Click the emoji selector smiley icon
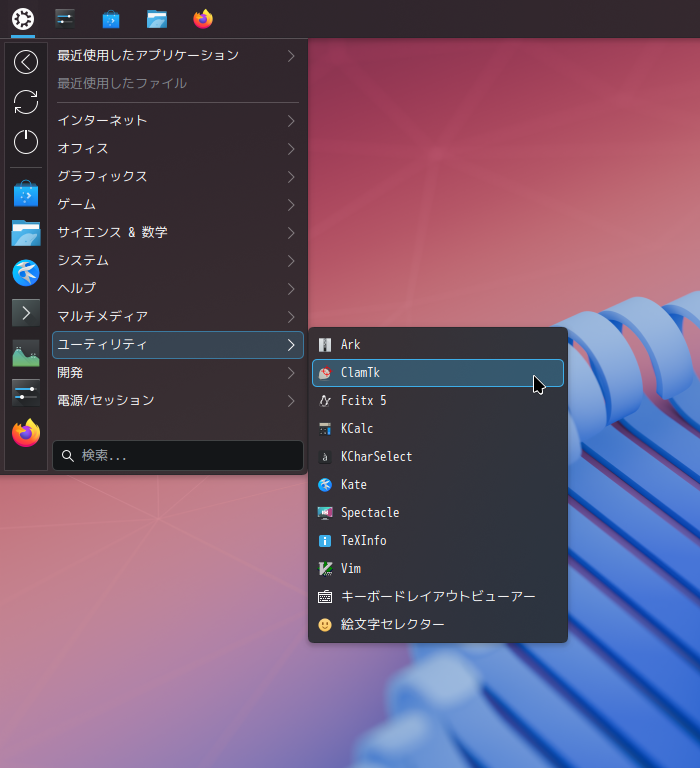The width and height of the screenshot is (700, 768). point(325,624)
